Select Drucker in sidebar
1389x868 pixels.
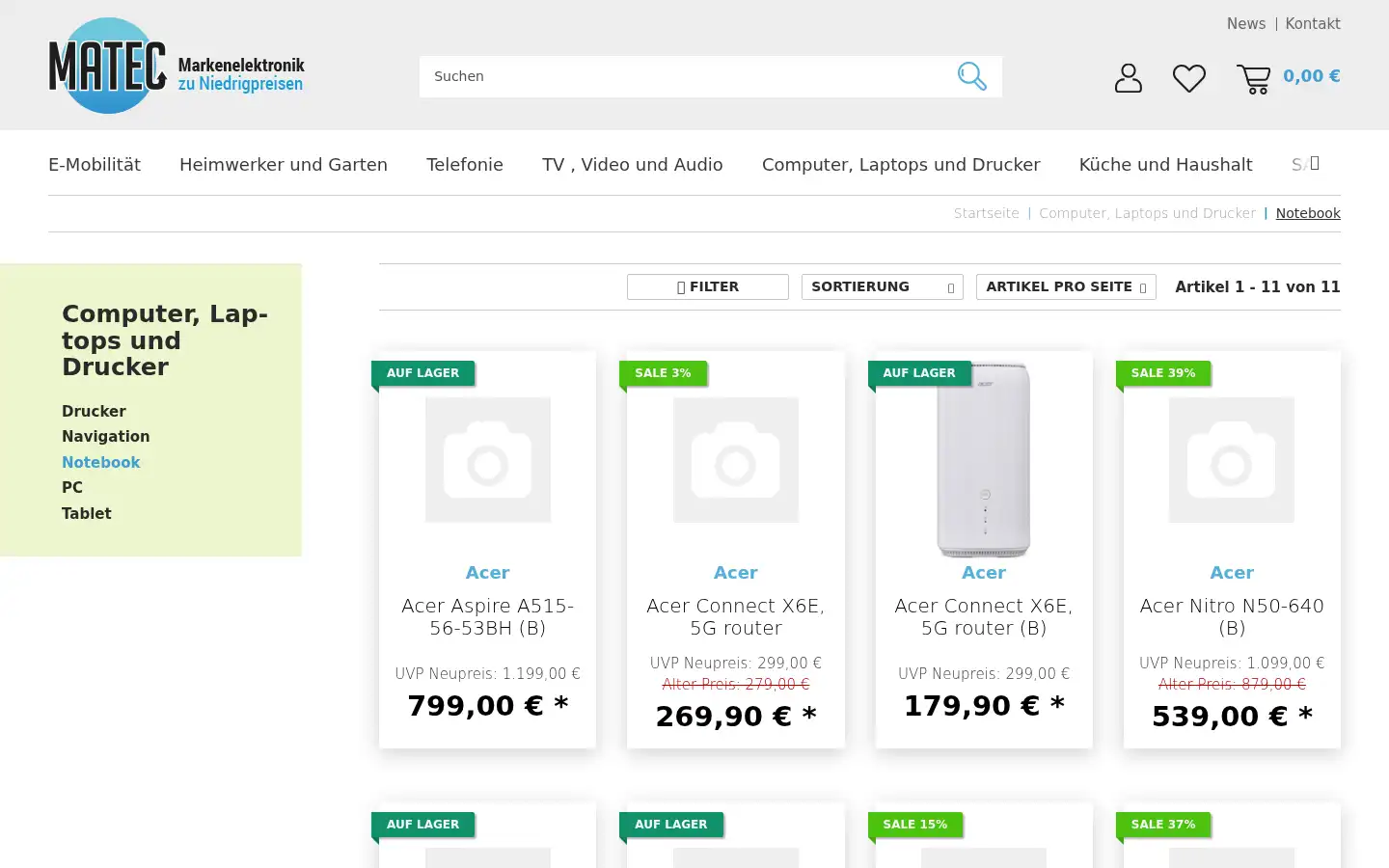(x=94, y=411)
